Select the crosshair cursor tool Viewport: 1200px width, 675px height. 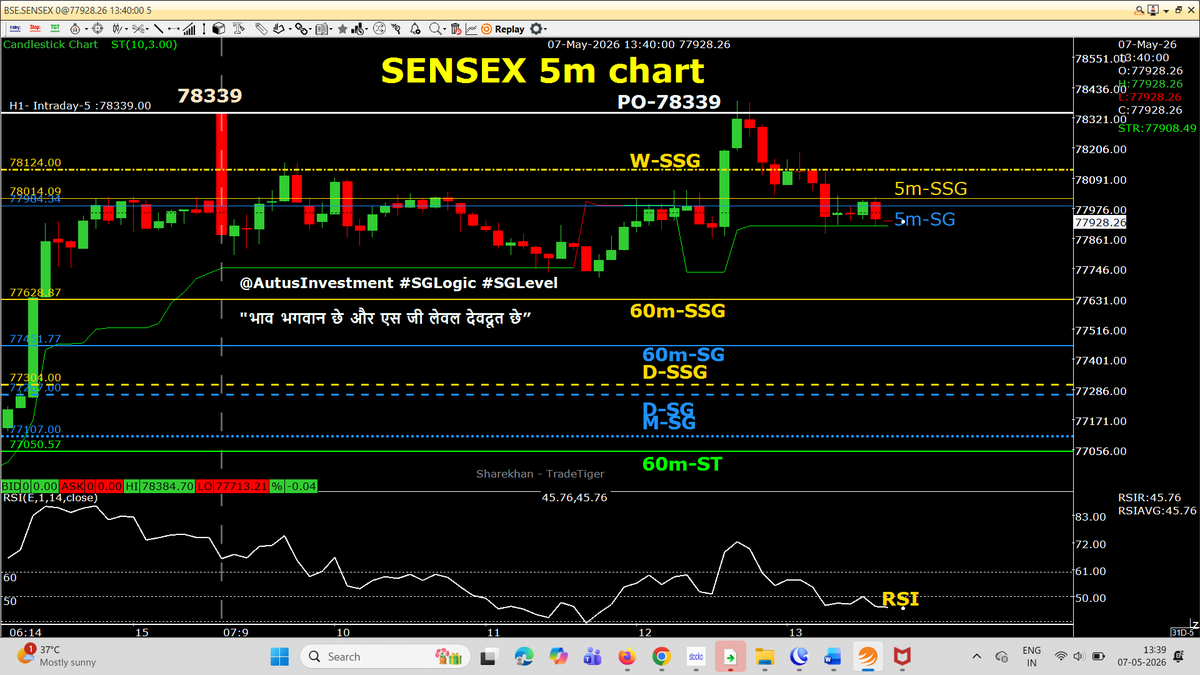(98, 29)
